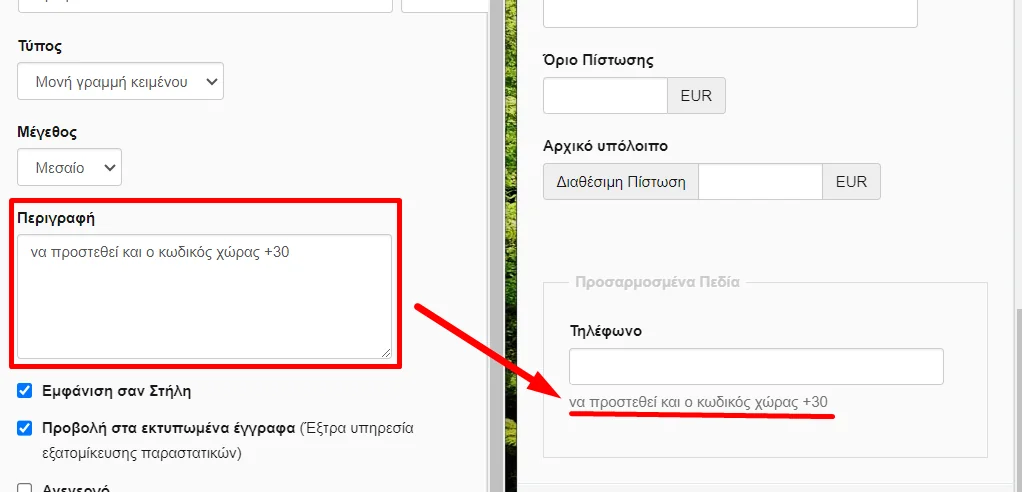Click the Περιγραφή label text
The height and width of the screenshot is (492, 1022).
click(56, 217)
